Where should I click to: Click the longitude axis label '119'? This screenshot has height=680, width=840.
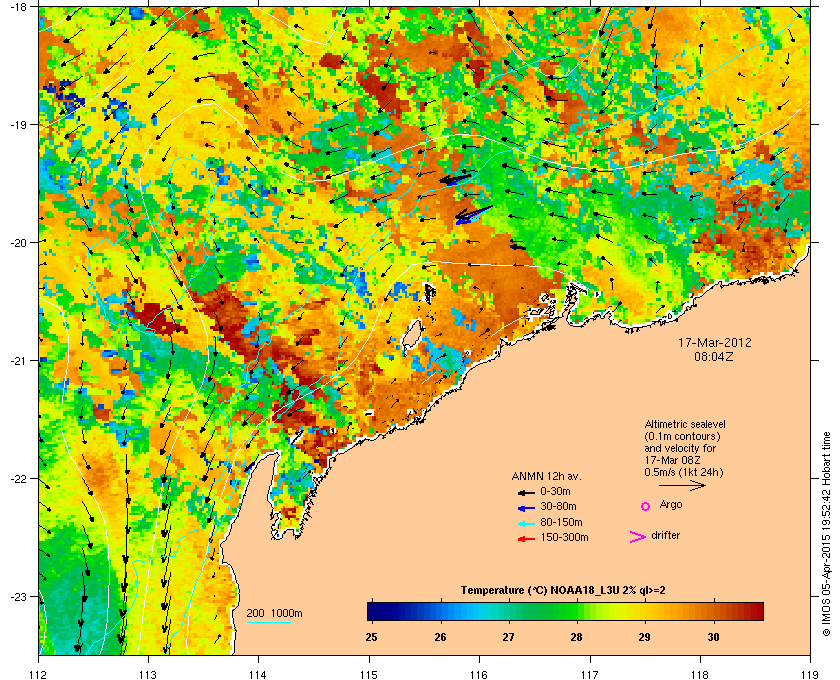pyautogui.click(x=810, y=674)
